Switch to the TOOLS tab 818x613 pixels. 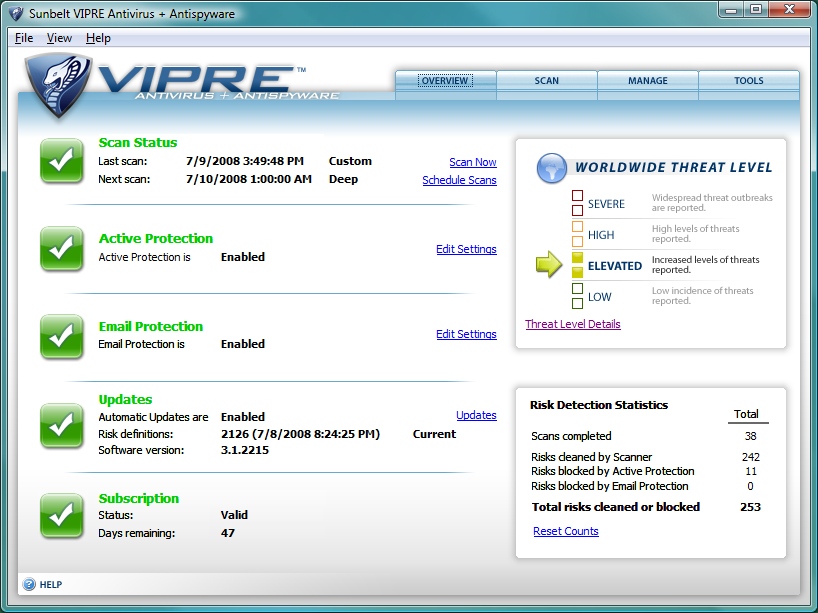pyautogui.click(x=749, y=80)
